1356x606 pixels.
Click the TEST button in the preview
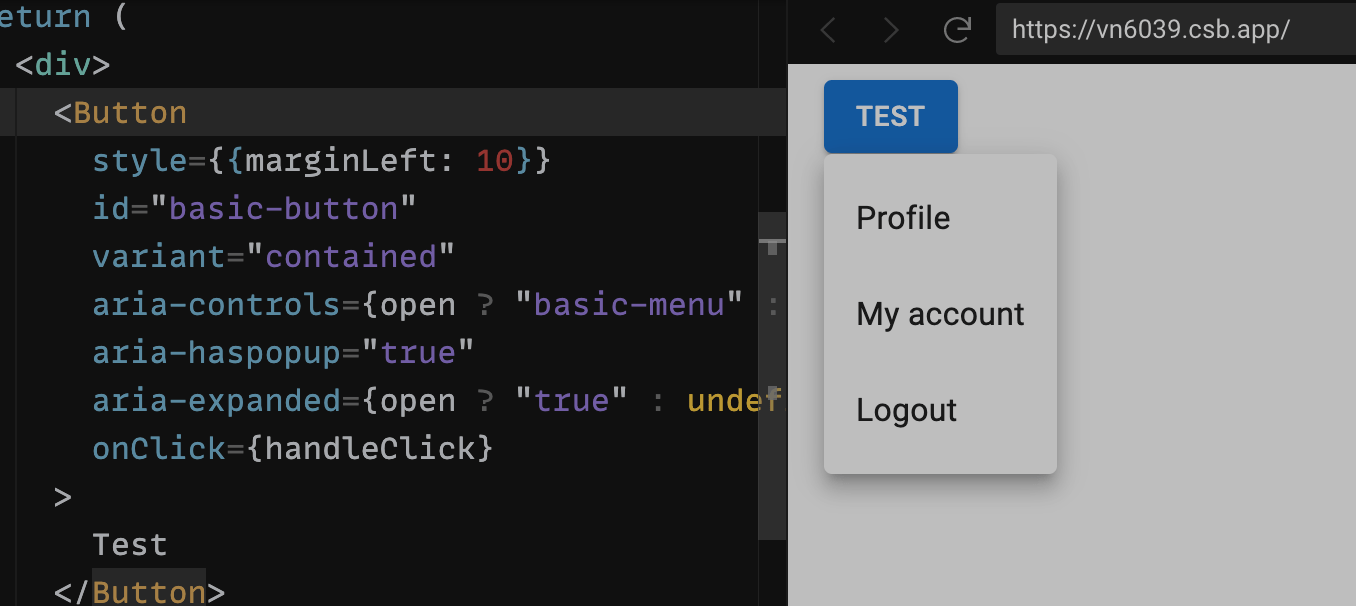pyautogui.click(x=890, y=116)
